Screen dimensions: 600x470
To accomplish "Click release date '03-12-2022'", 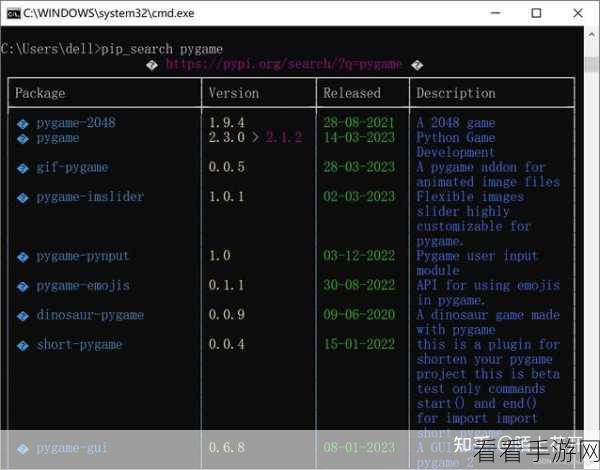I will pyautogui.click(x=359, y=256).
